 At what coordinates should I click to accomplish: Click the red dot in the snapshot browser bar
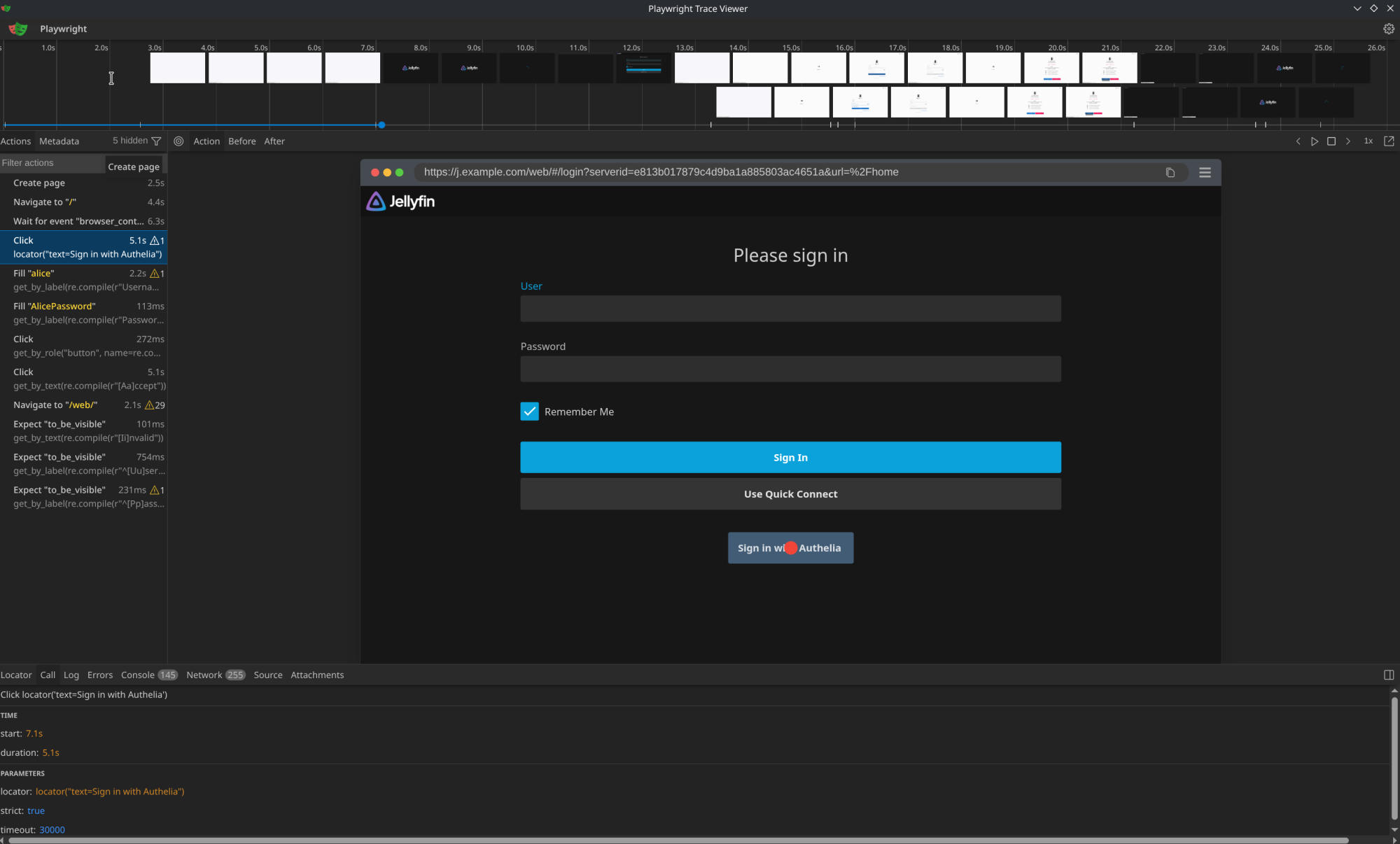[375, 172]
